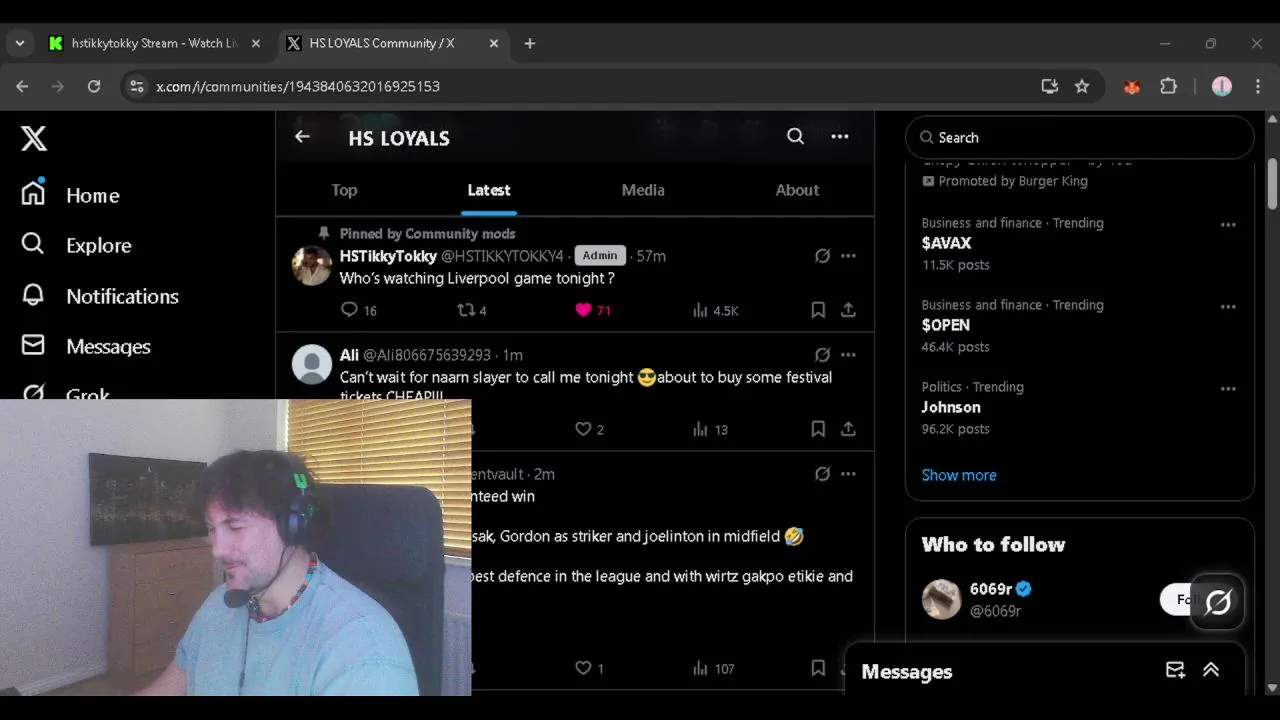This screenshot has height=720, width=1280.
Task: Open the 6069r profile suggestion
Action: coord(991,589)
